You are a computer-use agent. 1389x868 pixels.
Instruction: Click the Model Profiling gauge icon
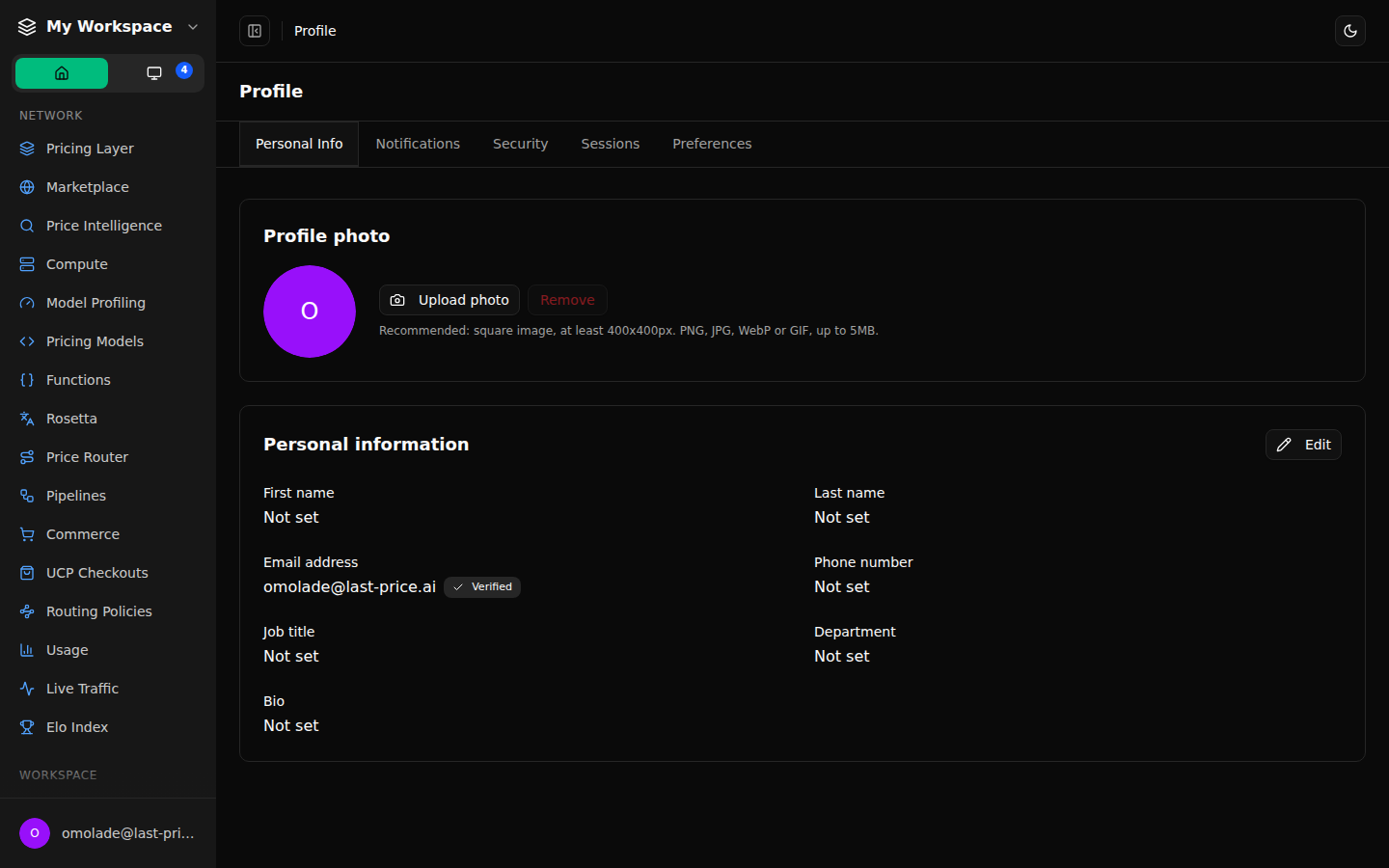click(x=27, y=303)
